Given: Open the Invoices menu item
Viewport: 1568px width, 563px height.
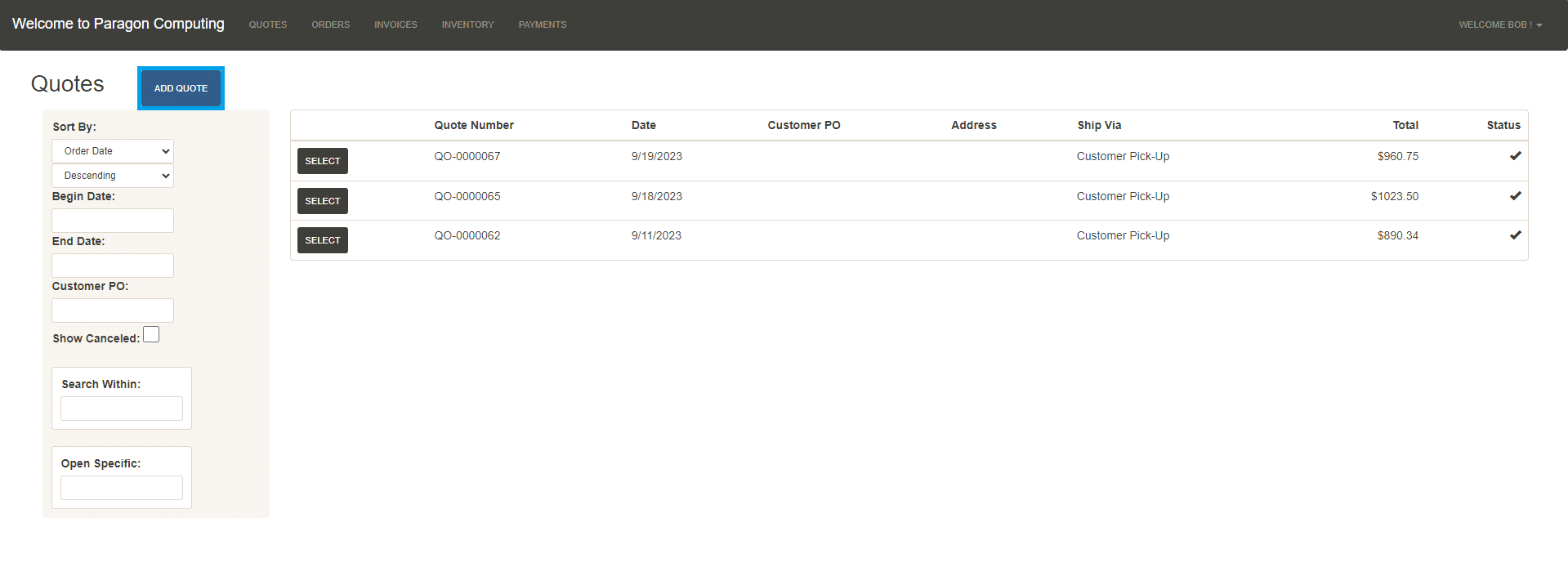Looking at the screenshot, I should (x=395, y=25).
